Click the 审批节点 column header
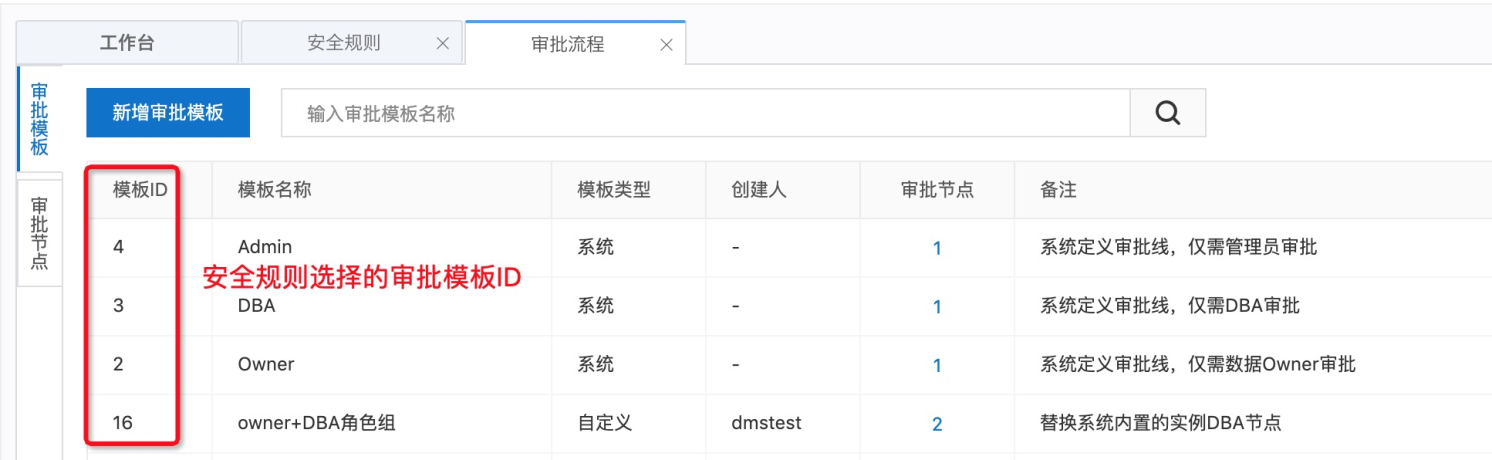 pos(937,190)
